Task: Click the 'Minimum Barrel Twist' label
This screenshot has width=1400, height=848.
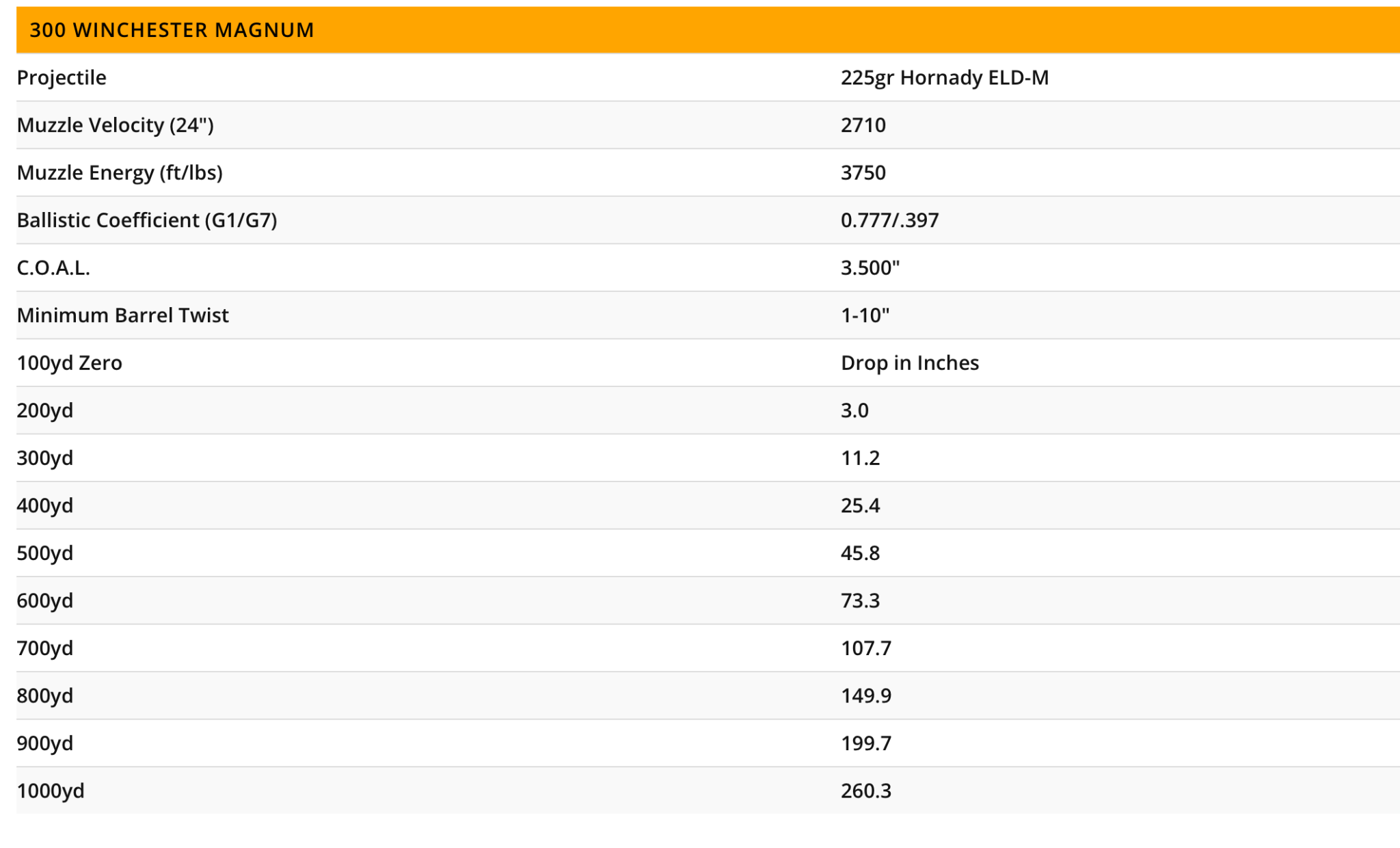Action: (123, 315)
